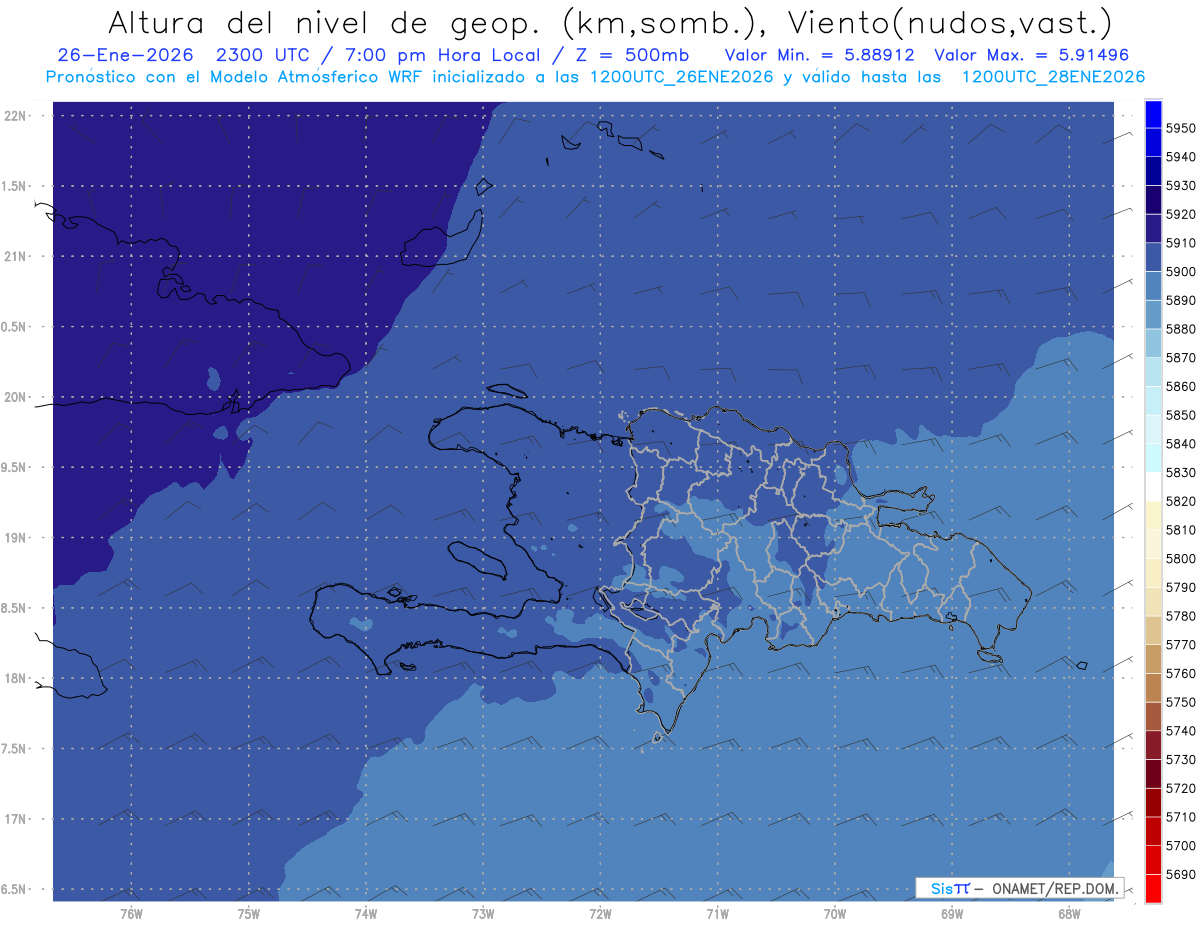
Task: Click the '69W' longitude label
Action: [x=952, y=913]
